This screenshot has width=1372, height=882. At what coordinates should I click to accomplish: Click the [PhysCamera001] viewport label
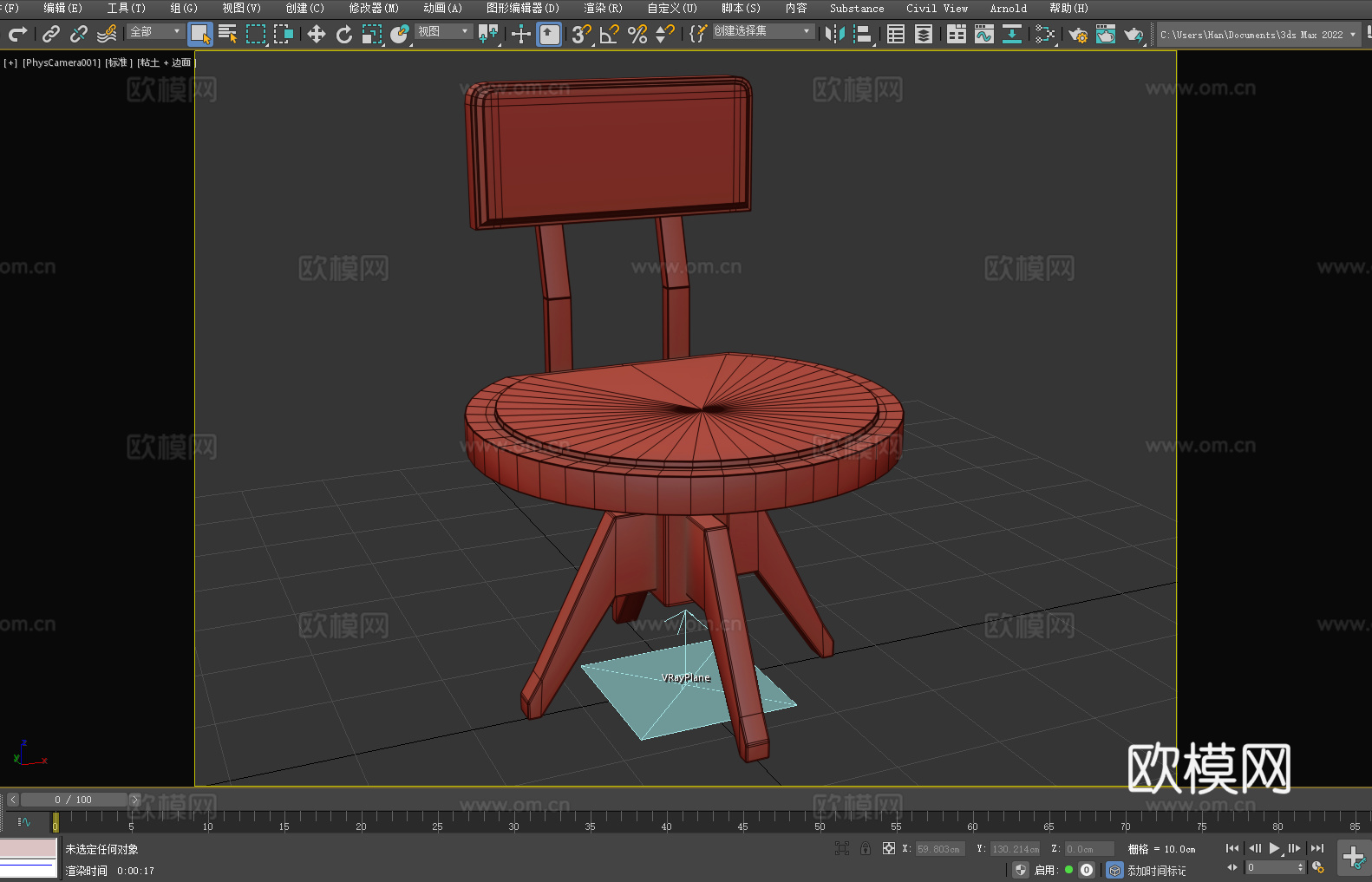pos(62,62)
